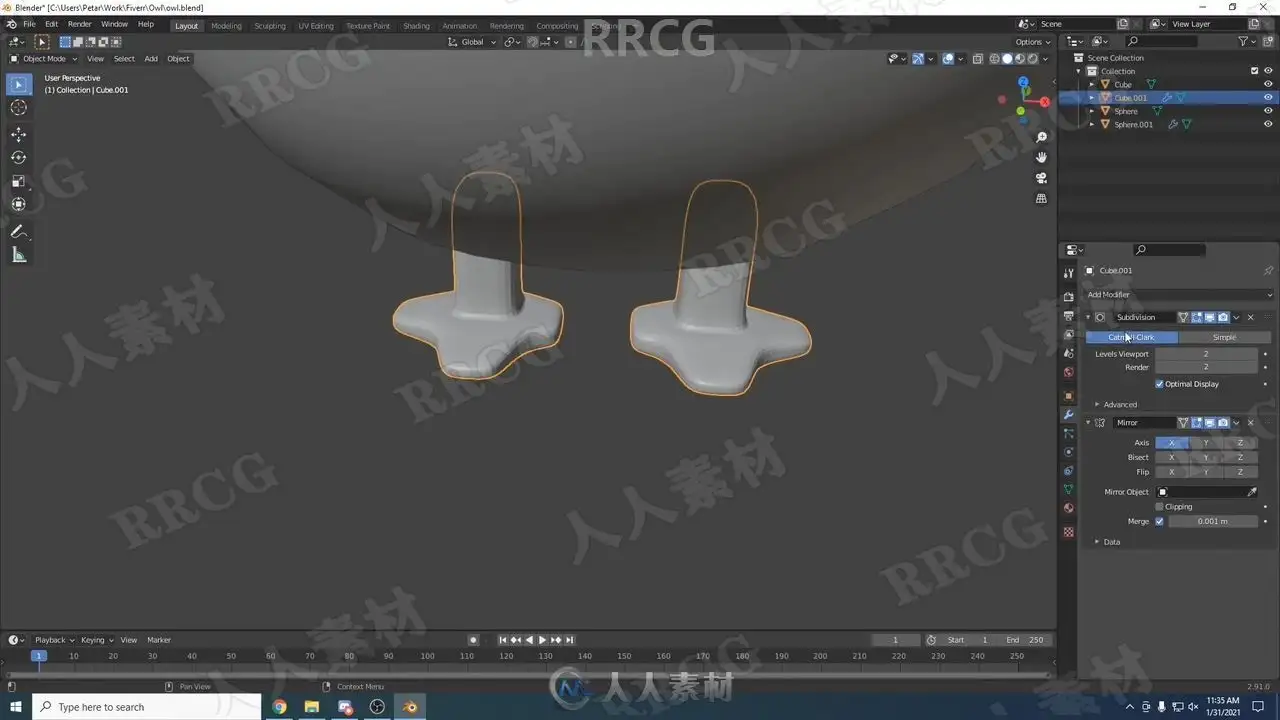Choose the Annotate tool

19,231
